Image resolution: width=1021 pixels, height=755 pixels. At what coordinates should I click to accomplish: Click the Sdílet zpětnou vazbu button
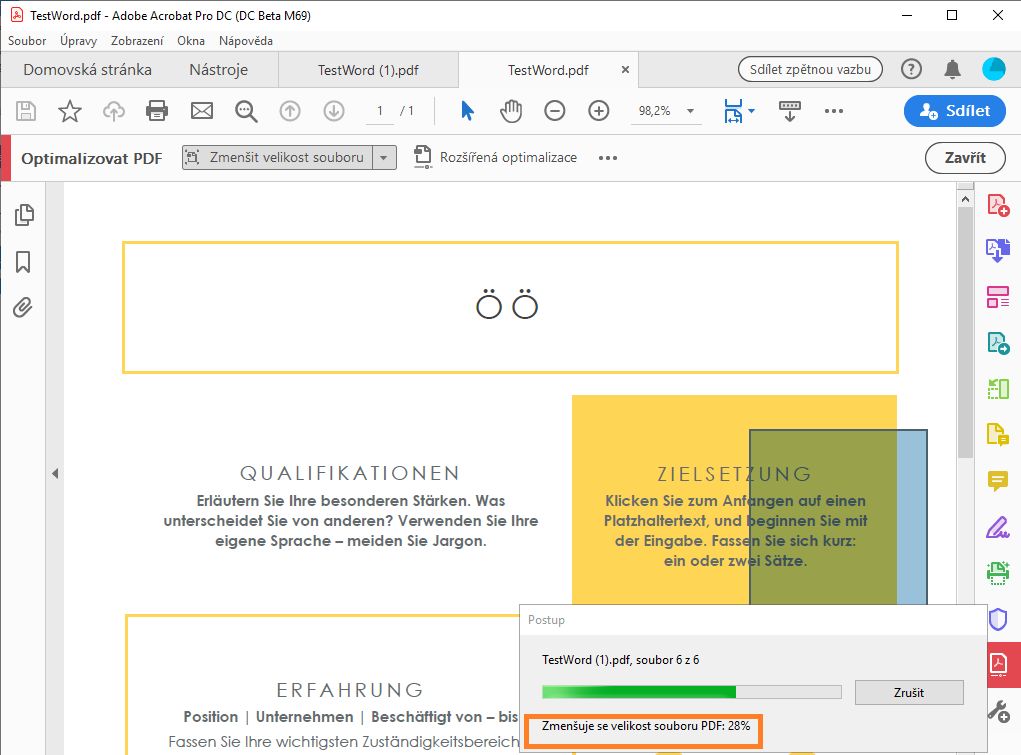click(810, 69)
